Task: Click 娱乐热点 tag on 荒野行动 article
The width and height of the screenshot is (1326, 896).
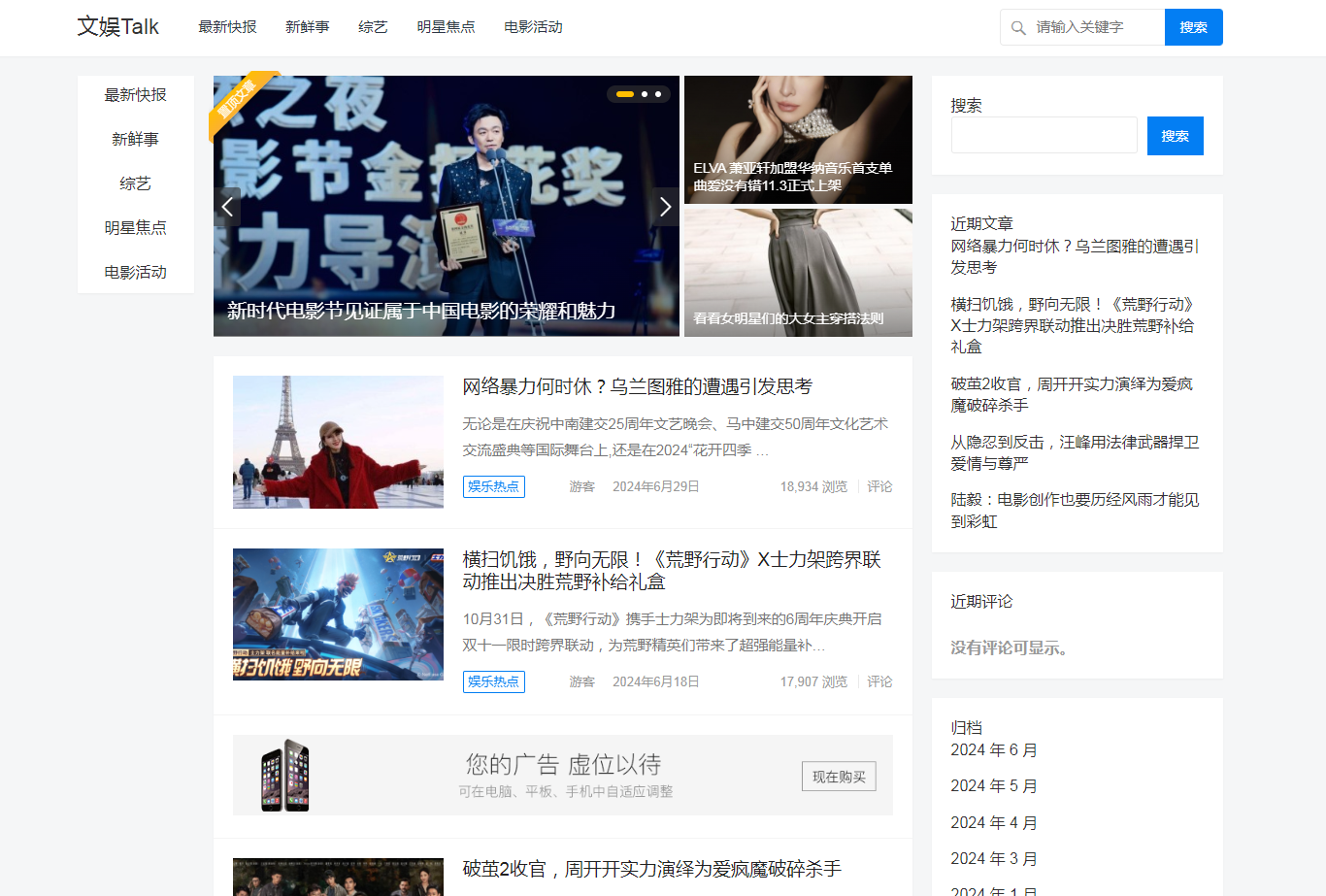Action: click(x=494, y=681)
